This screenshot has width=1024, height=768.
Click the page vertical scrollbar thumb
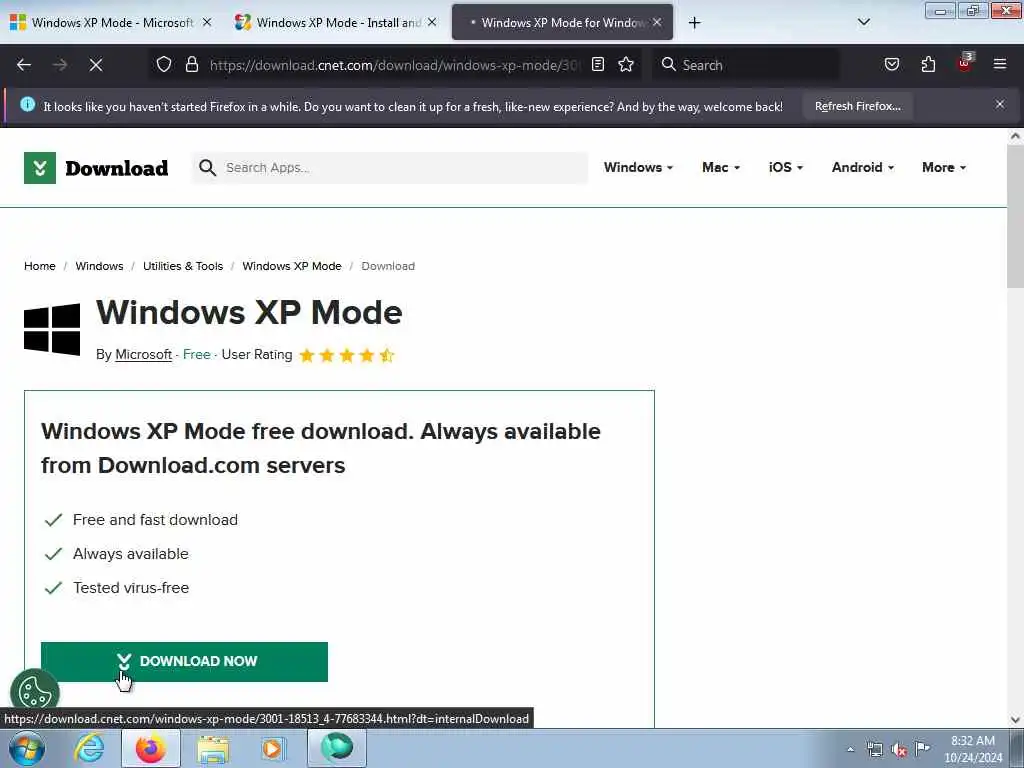[x=1015, y=217]
